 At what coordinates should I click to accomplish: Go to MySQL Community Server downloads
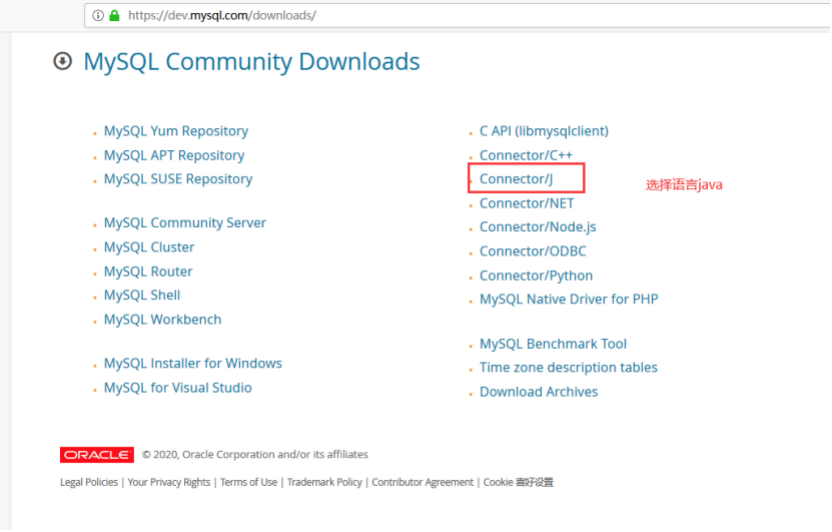[x=185, y=223]
